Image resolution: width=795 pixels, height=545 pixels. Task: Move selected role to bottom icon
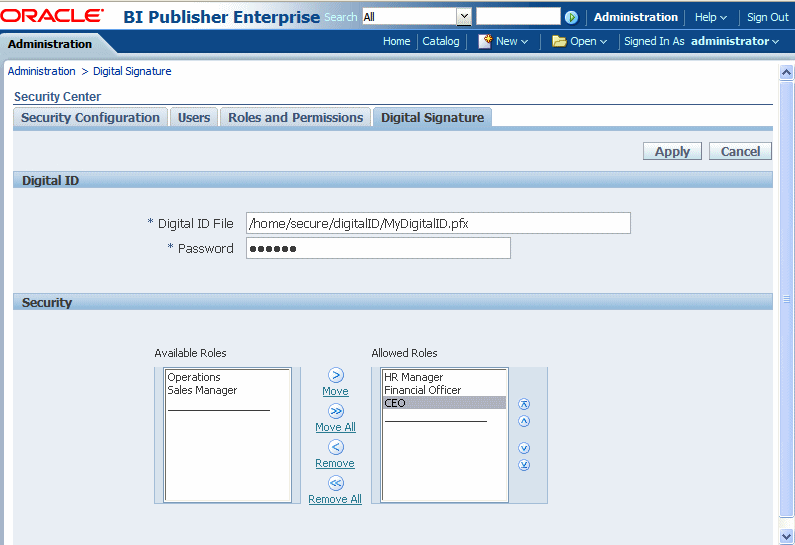pyautogui.click(x=524, y=465)
